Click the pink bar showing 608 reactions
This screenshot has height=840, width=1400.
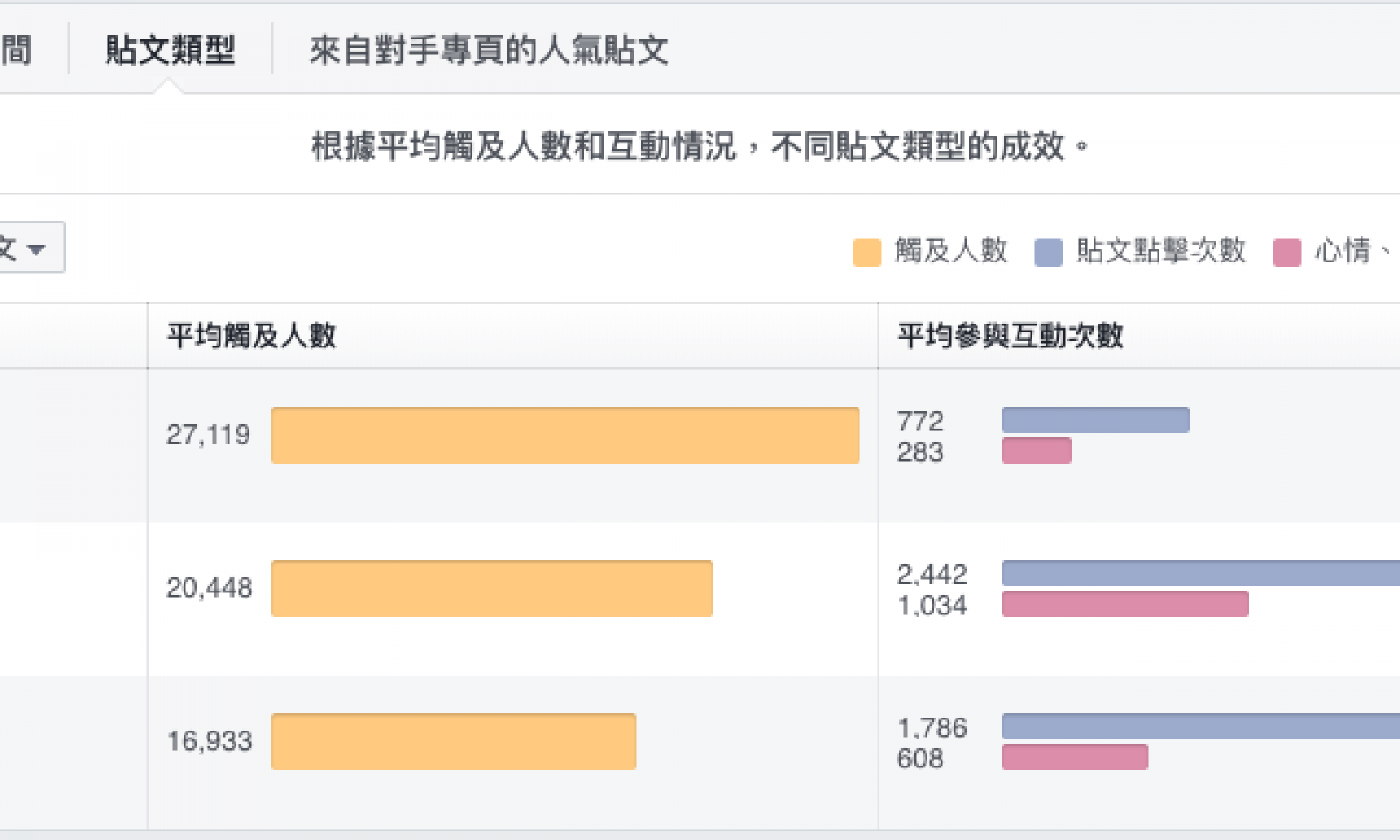pos(1074,757)
